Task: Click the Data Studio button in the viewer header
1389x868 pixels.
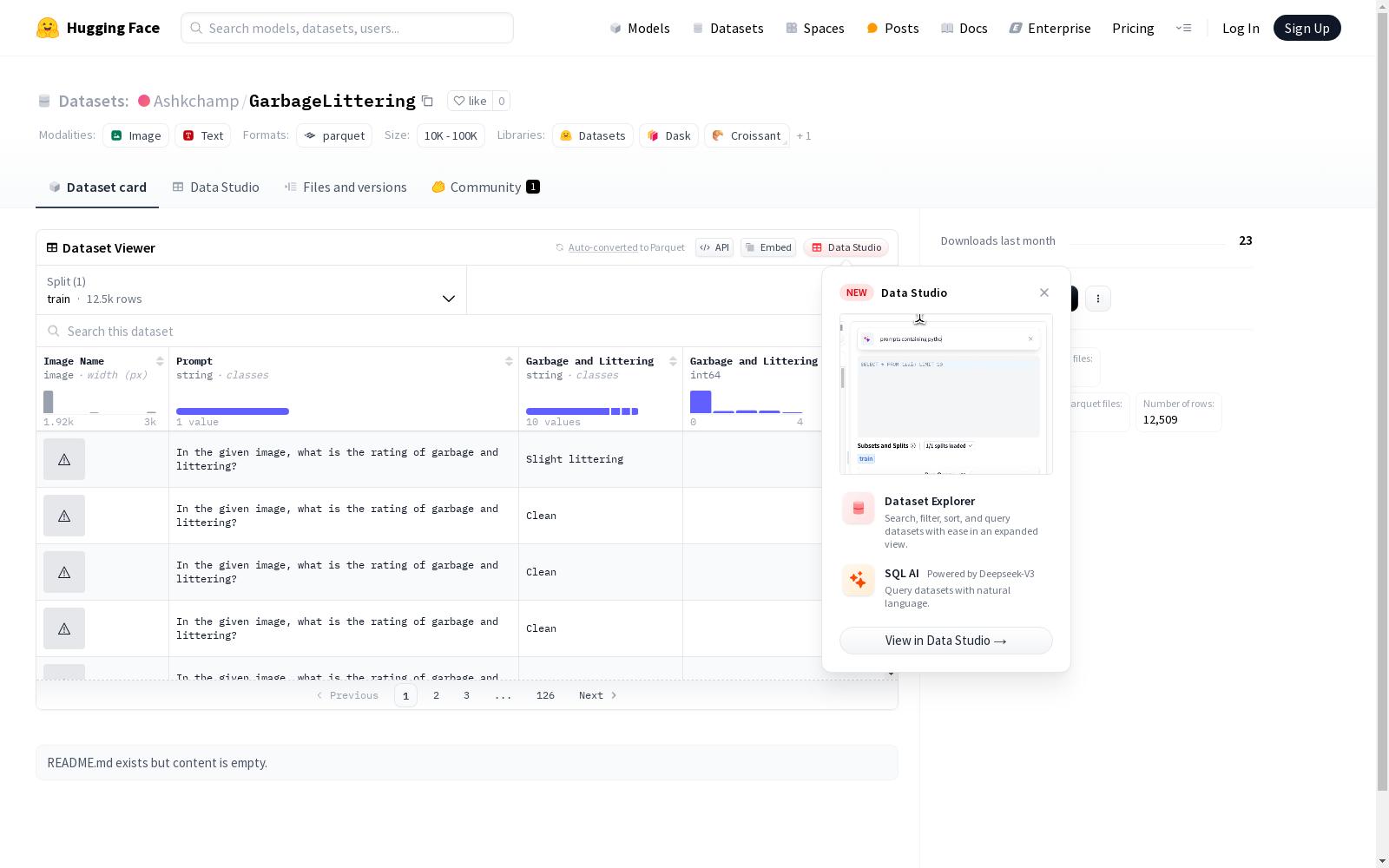Action: click(846, 247)
